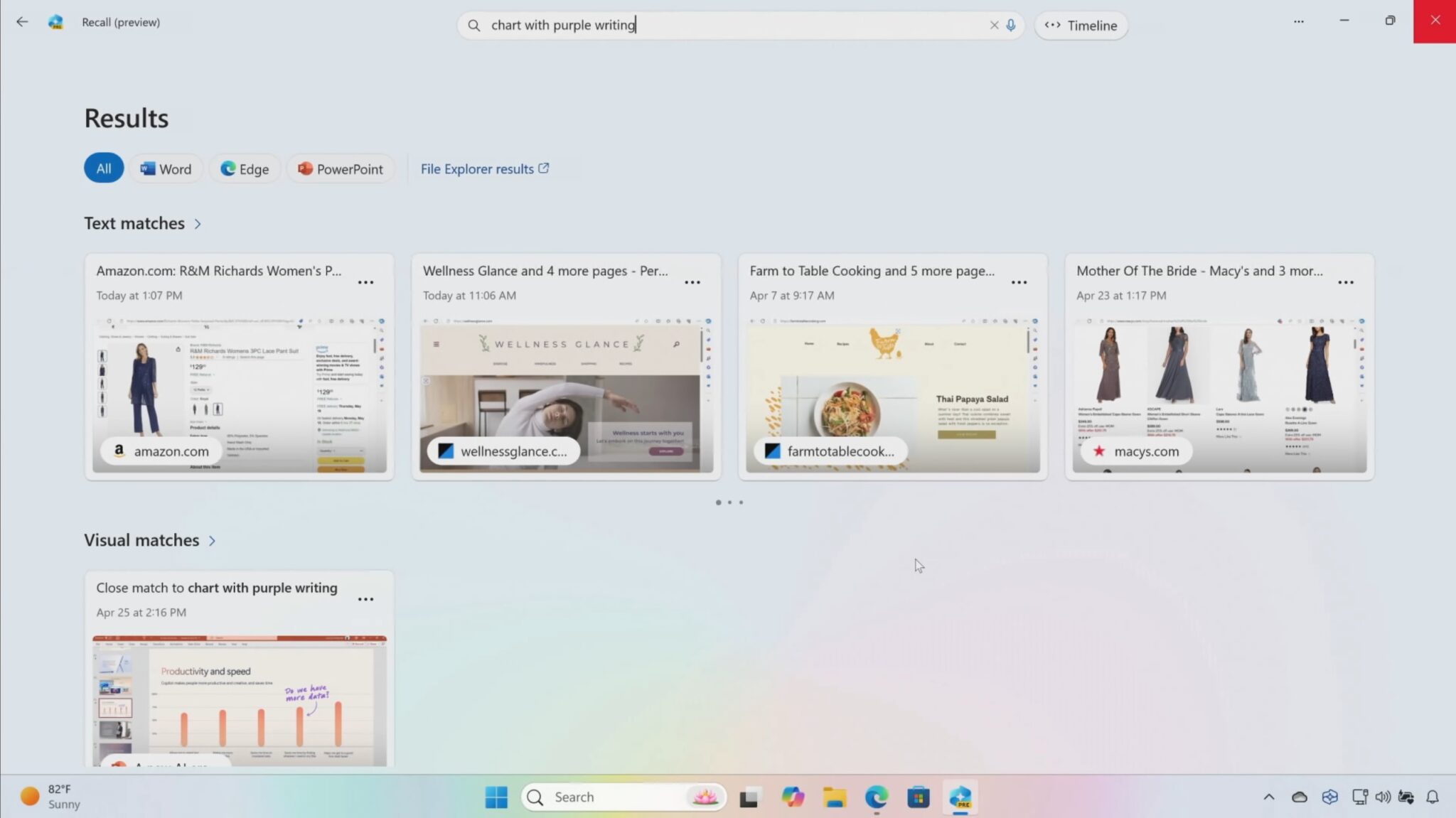
Task: Expand the Text matches section
Action: tap(198, 224)
